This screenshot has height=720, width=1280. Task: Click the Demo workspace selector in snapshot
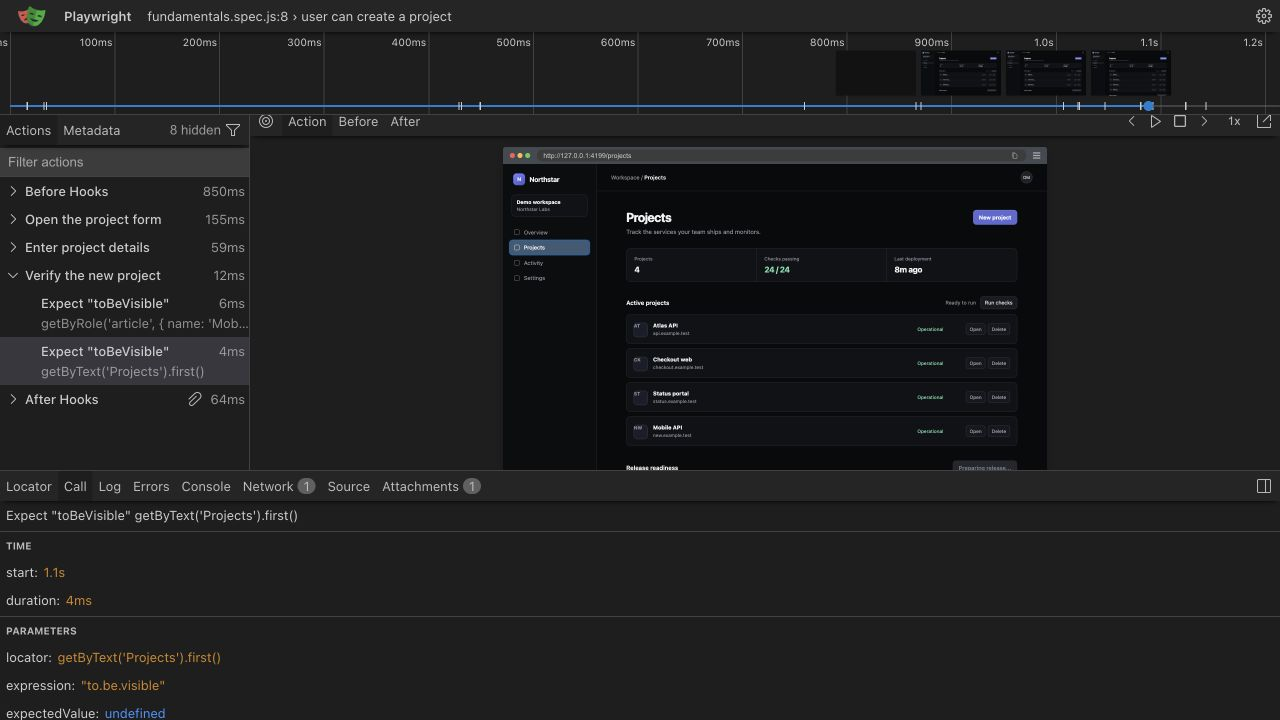(x=549, y=205)
